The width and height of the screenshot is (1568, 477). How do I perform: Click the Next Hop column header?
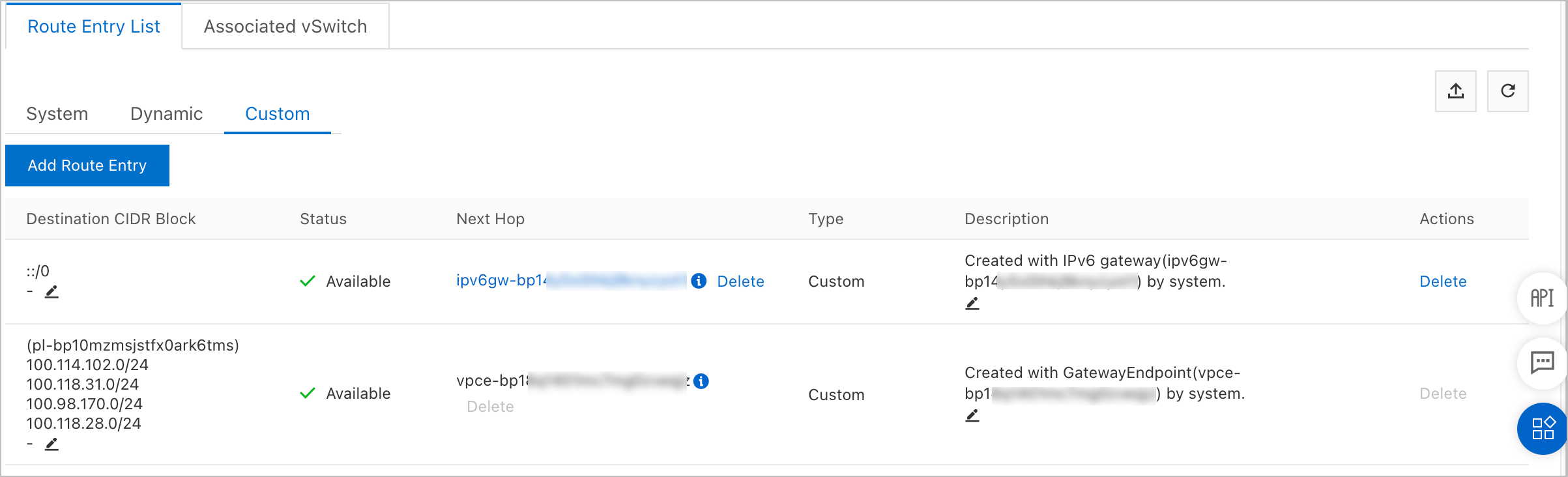(490, 219)
